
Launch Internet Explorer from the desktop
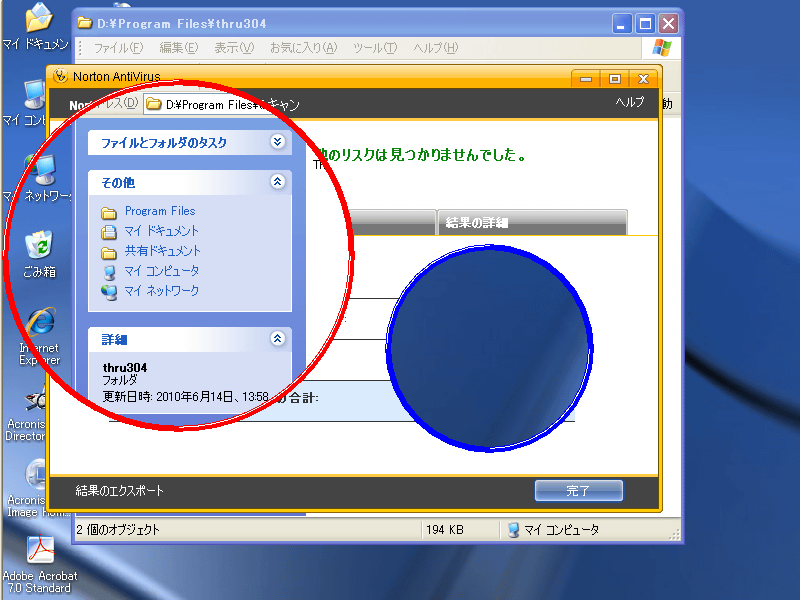coord(40,336)
